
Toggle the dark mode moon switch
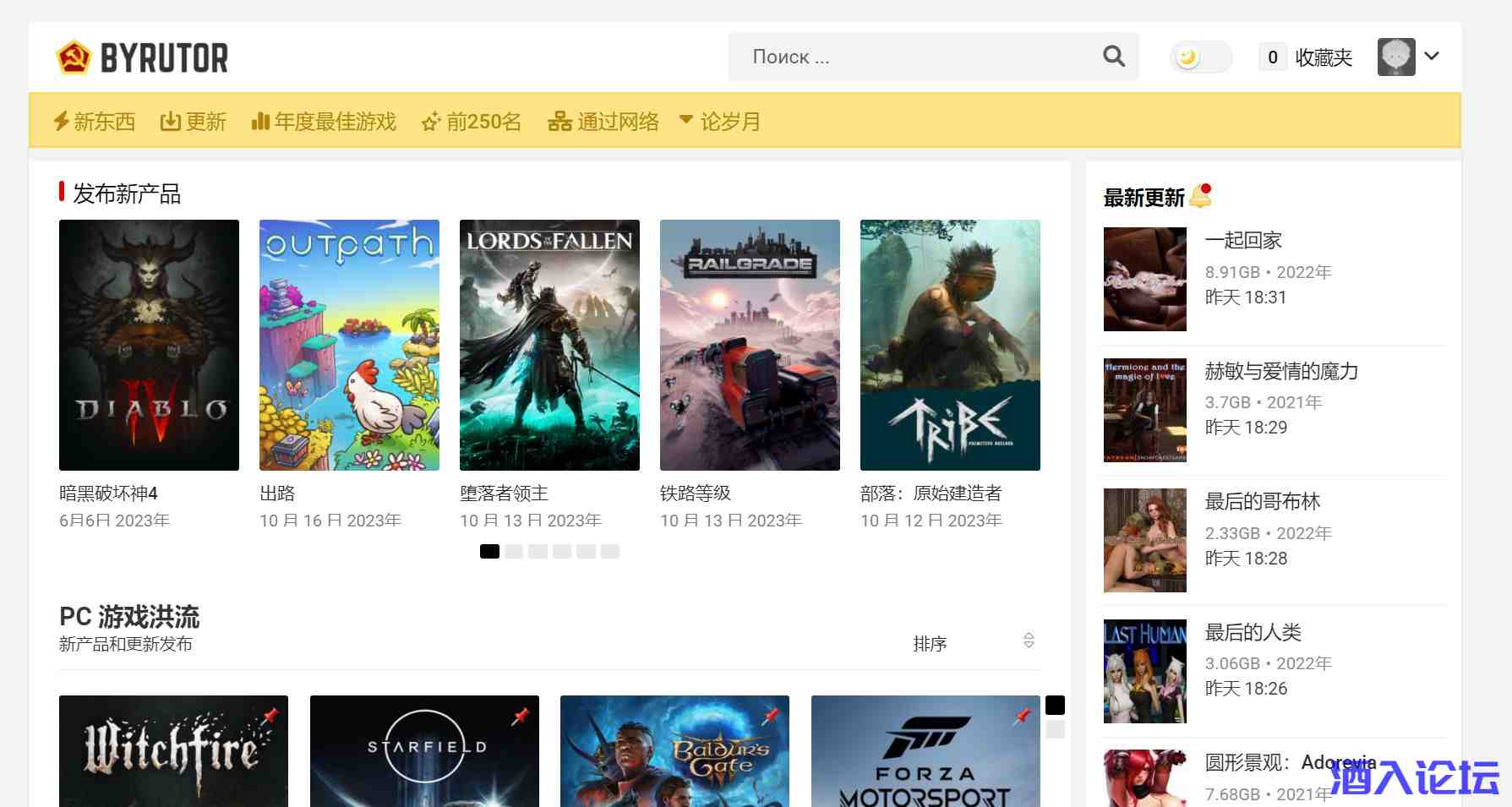coord(1200,57)
